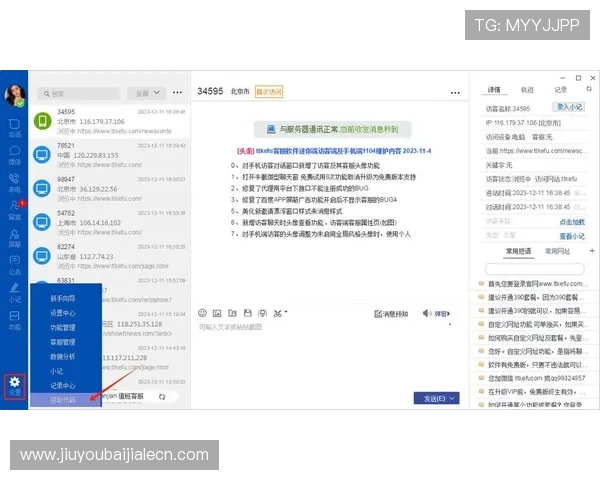Click the agent profile avatar
Image resolution: width=600 pixels, height=480 pixels.
click(x=15, y=96)
